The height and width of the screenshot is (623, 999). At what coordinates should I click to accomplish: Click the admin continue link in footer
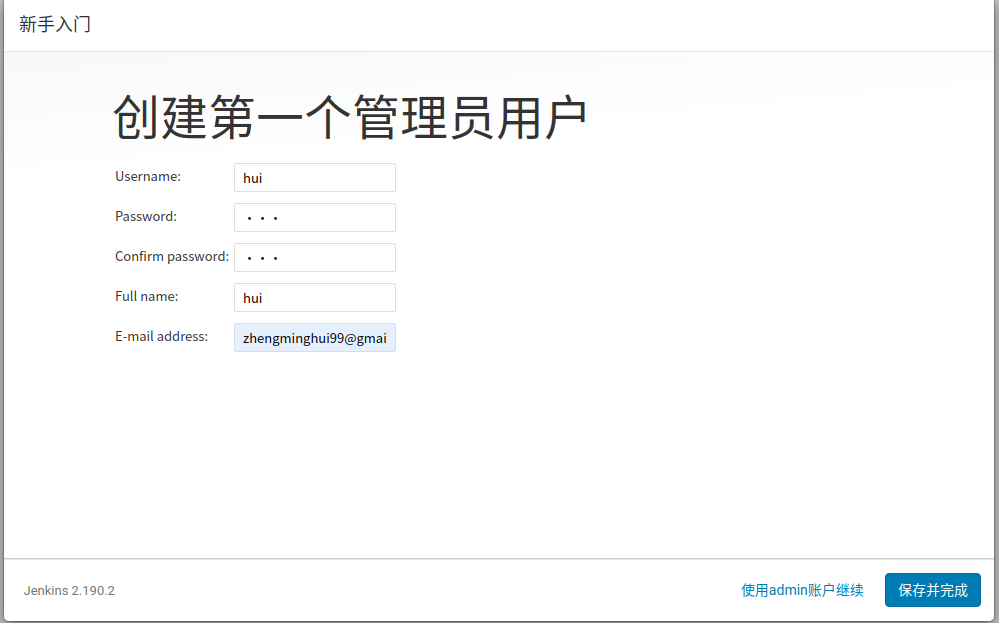pyautogui.click(x=801, y=590)
